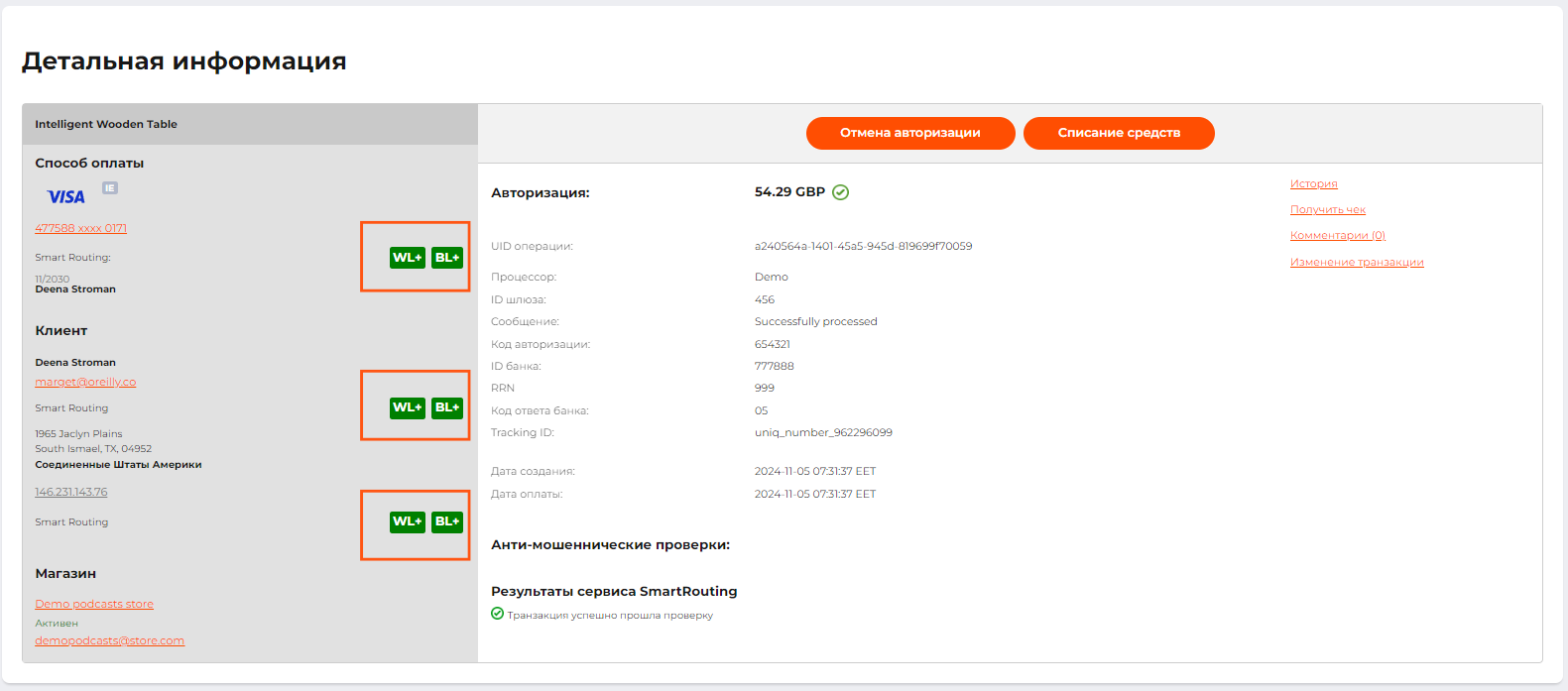
Task: Click the VISA card logo
Action: [x=66, y=196]
